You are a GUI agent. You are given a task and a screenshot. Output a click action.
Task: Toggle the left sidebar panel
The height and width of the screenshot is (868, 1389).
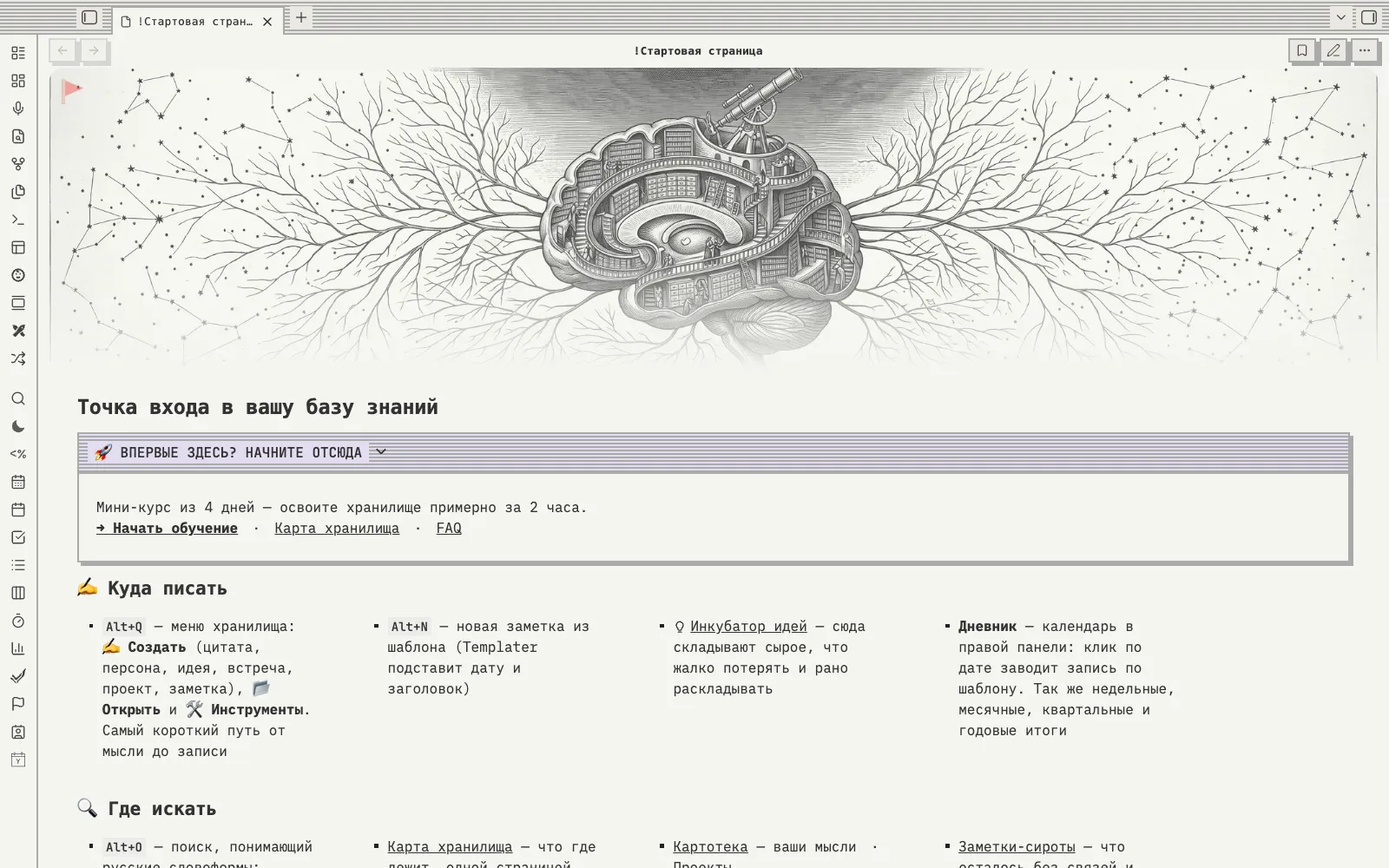pos(89,17)
